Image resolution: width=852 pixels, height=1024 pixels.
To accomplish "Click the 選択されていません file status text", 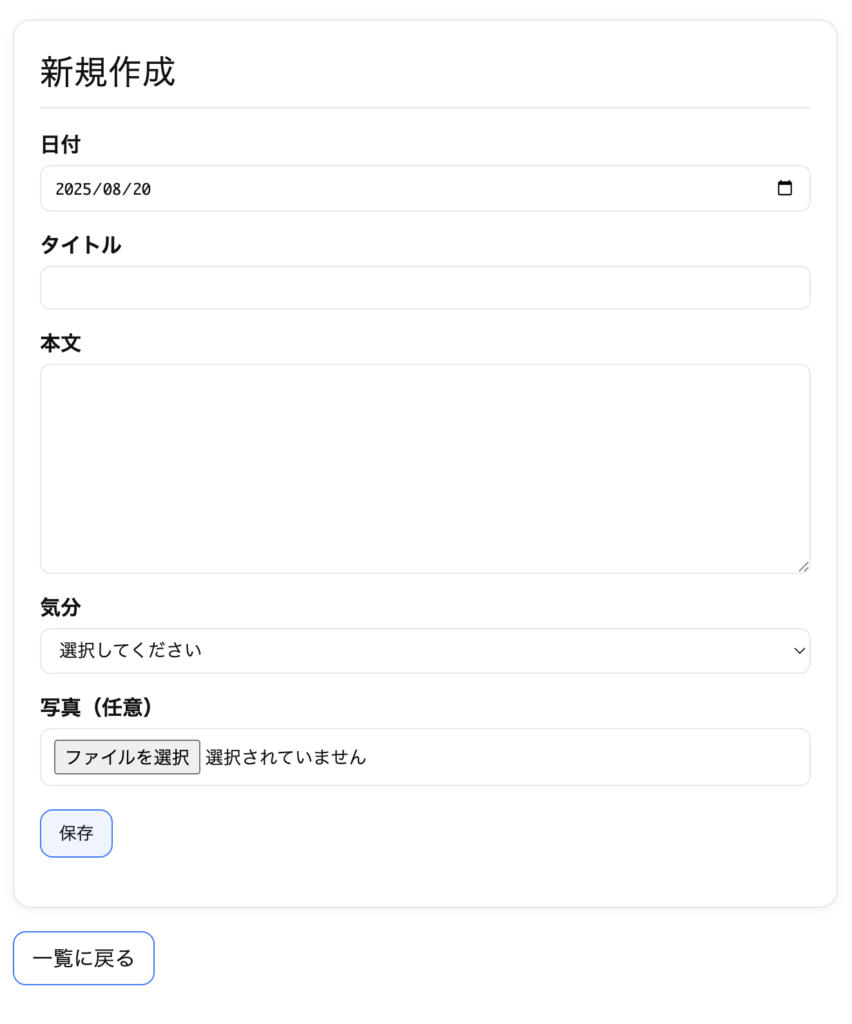I will pos(285,757).
